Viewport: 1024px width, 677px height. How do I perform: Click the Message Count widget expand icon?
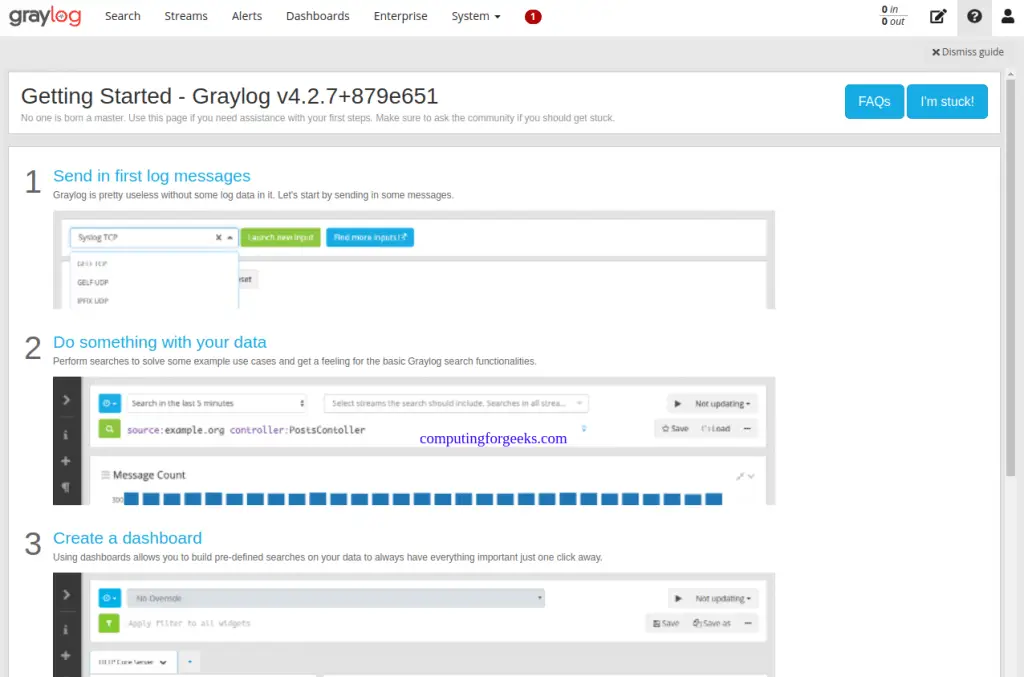(739, 477)
